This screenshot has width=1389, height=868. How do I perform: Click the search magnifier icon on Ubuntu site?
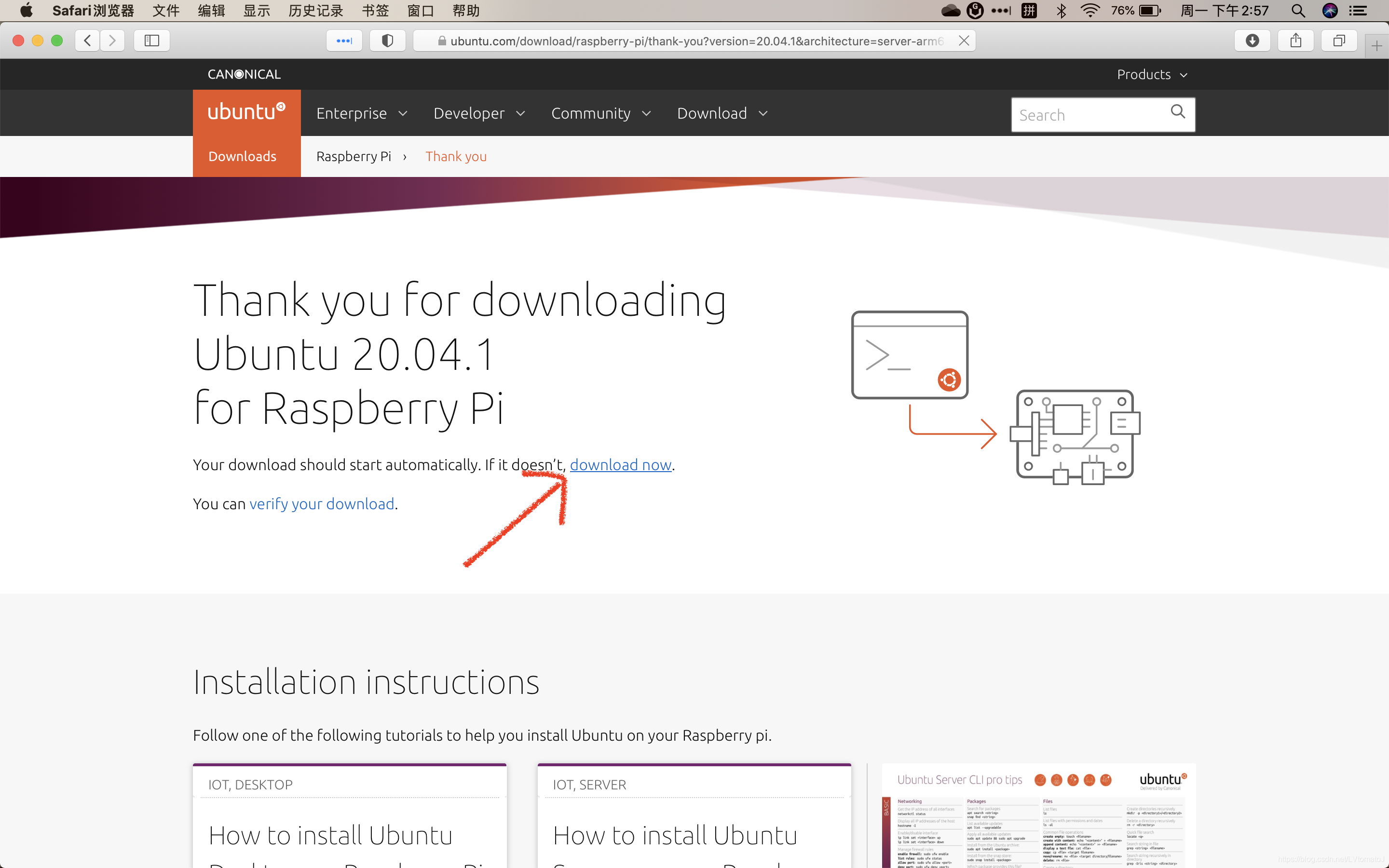click(x=1178, y=113)
